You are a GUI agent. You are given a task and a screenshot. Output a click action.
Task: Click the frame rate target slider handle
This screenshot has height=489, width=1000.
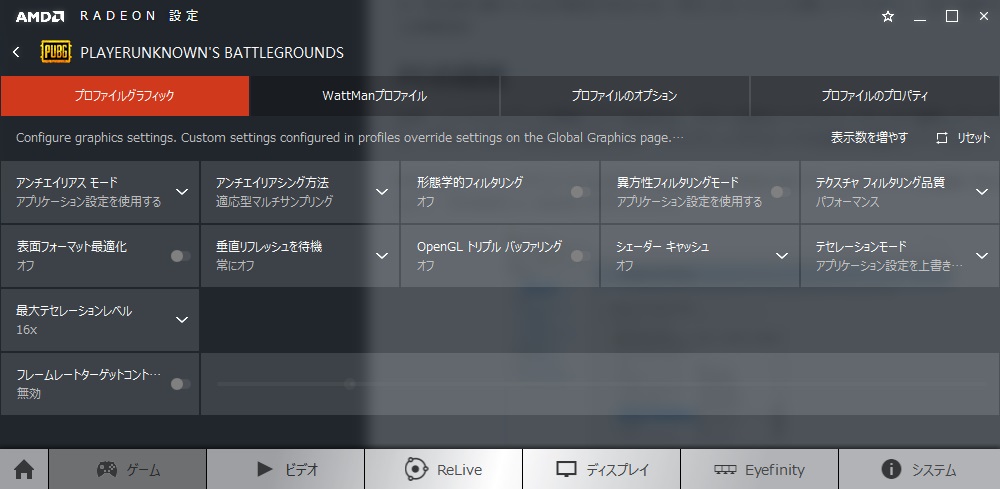[349, 384]
